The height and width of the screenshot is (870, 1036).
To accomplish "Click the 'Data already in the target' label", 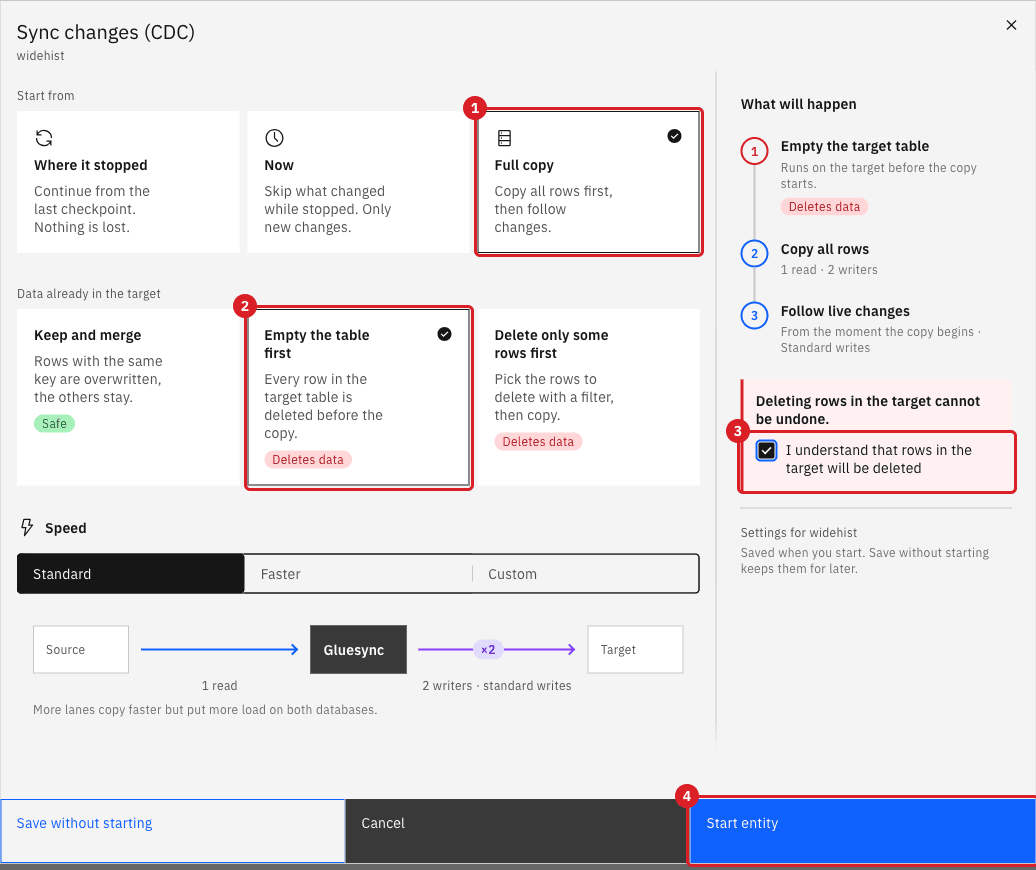I will [x=89, y=293].
